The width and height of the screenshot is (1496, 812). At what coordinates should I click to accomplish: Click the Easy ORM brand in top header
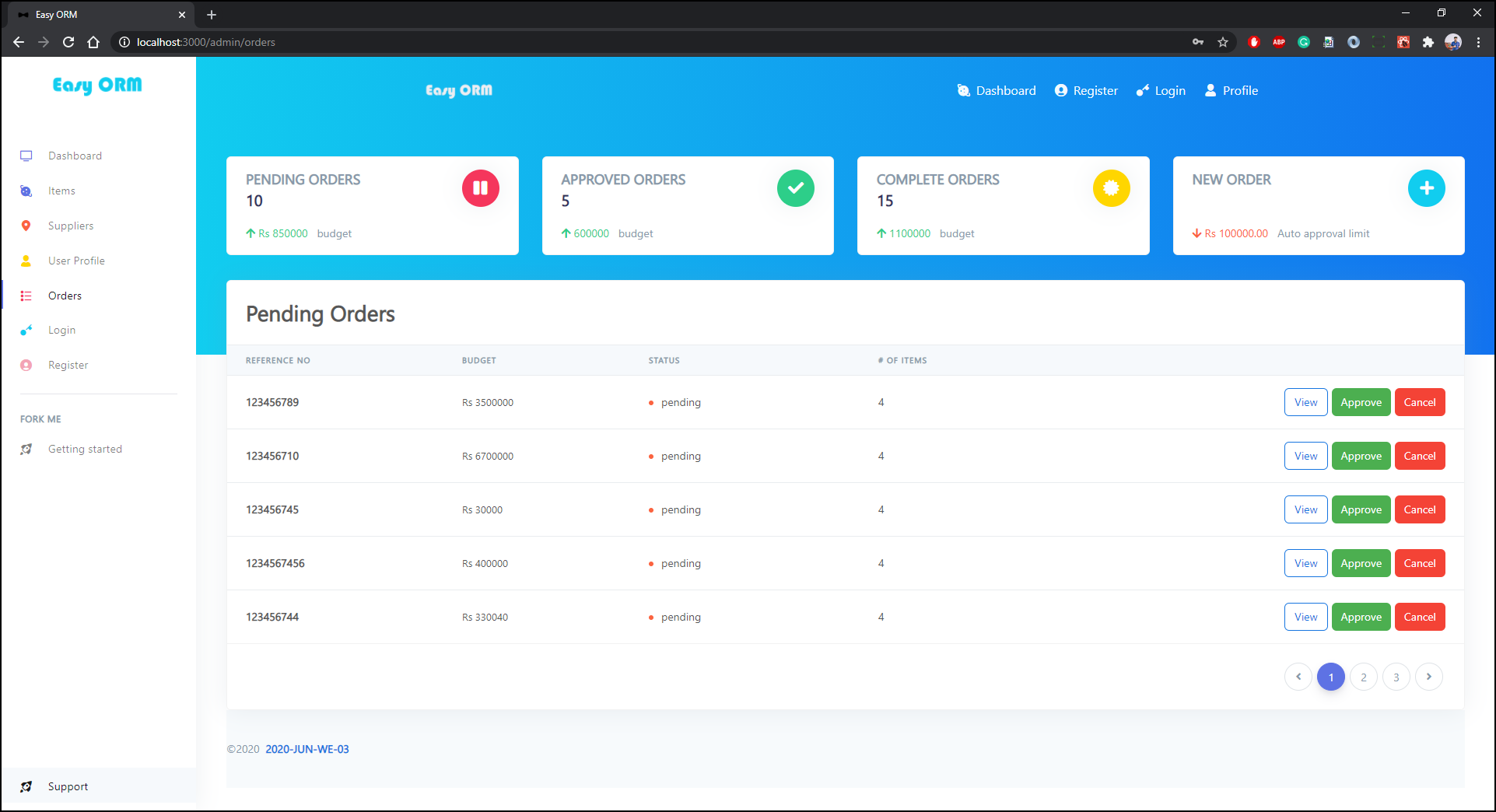[x=459, y=90]
